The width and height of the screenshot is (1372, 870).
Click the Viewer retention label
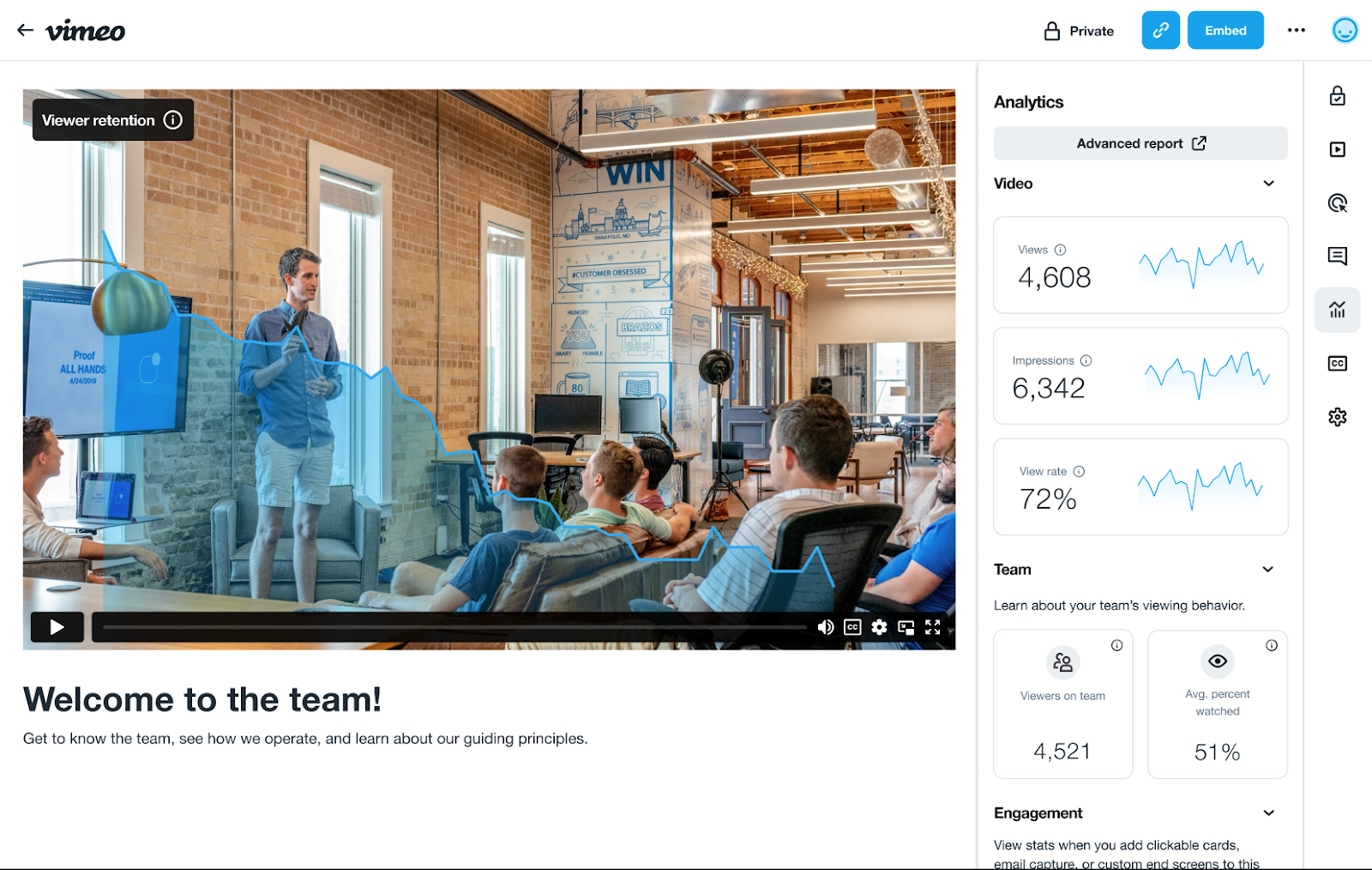point(99,120)
